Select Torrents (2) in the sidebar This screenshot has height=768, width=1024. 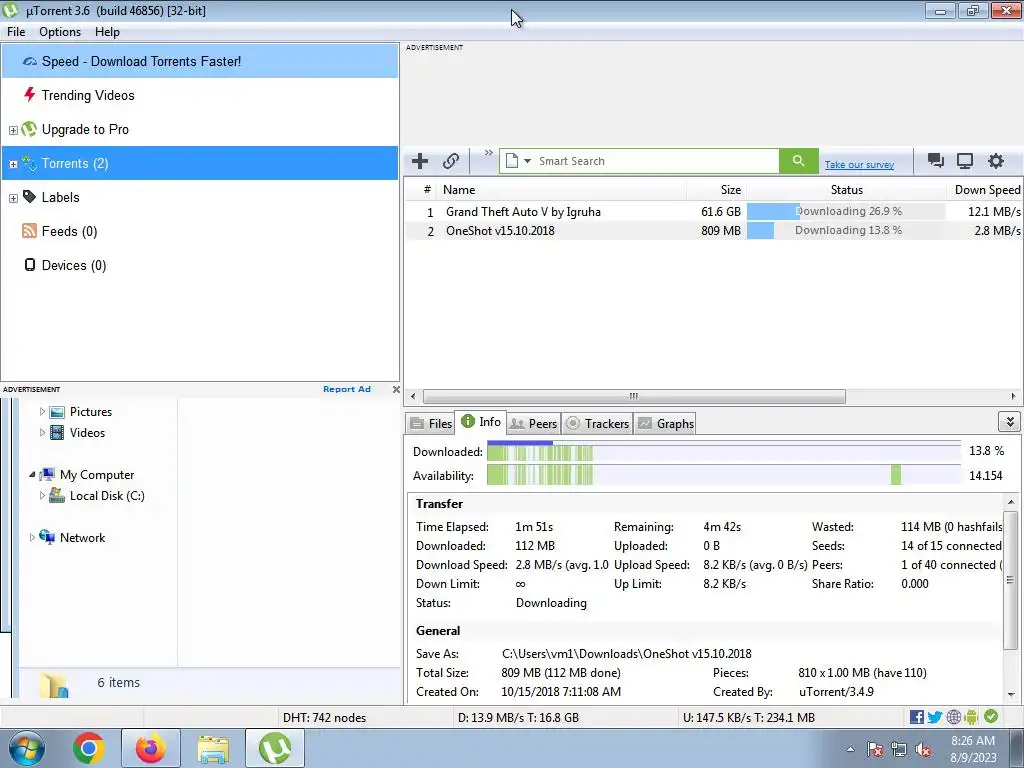pyautogui.click(x=200, y=163)
